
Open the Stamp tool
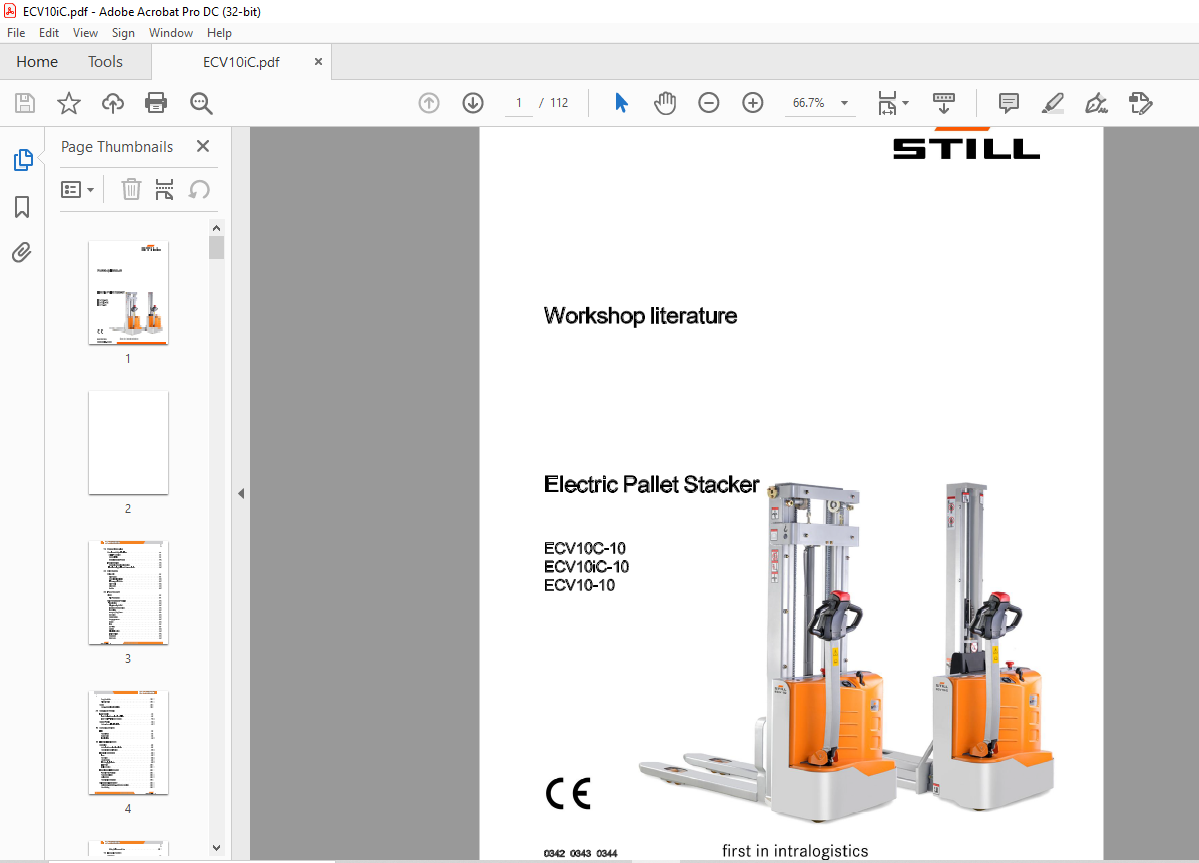[1140, 102]
